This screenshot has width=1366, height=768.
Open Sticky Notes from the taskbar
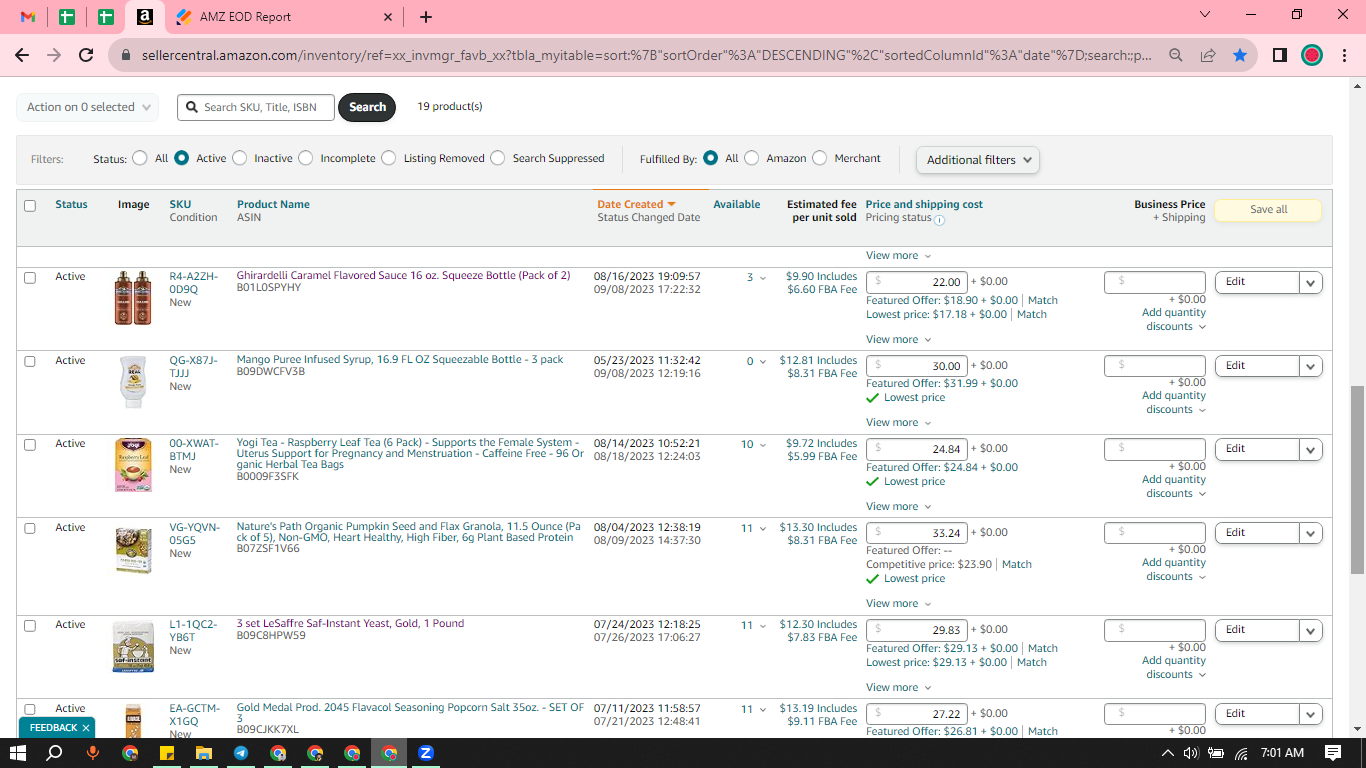coord(166,753)
